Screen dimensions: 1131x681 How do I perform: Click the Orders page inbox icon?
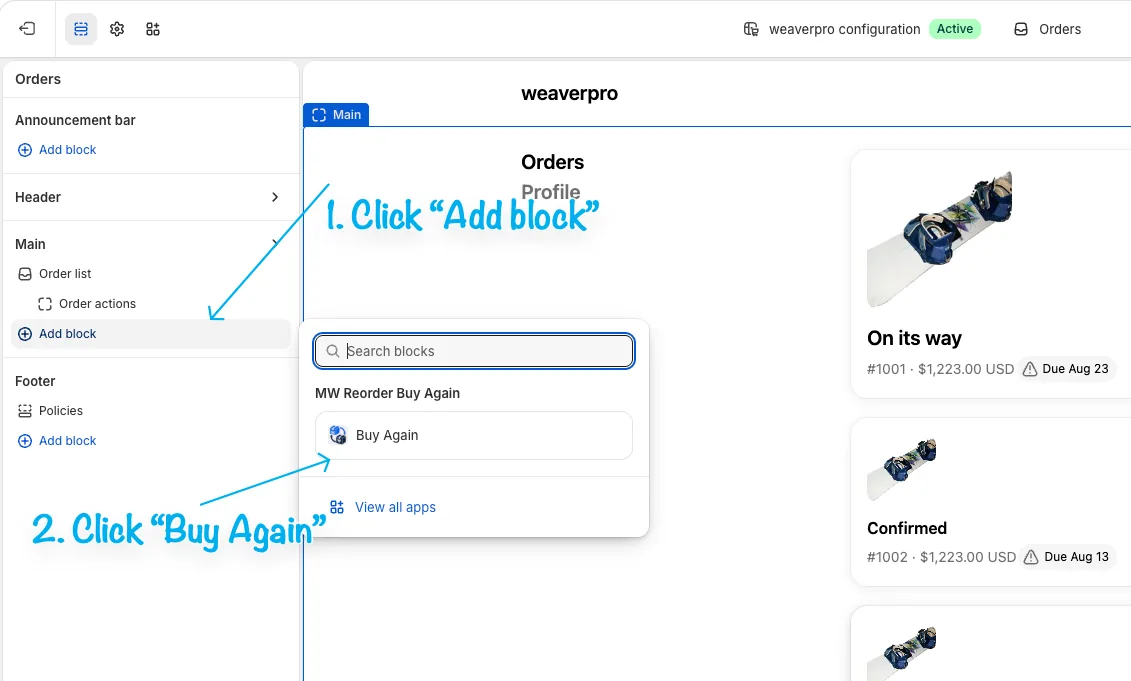coord(1021,29)
